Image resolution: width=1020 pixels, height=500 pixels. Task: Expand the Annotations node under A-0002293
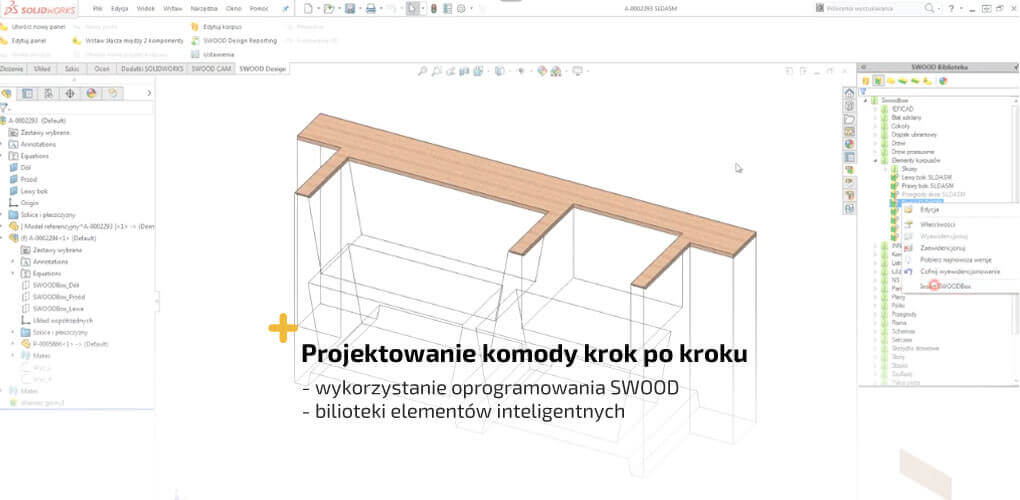point(2,144)
